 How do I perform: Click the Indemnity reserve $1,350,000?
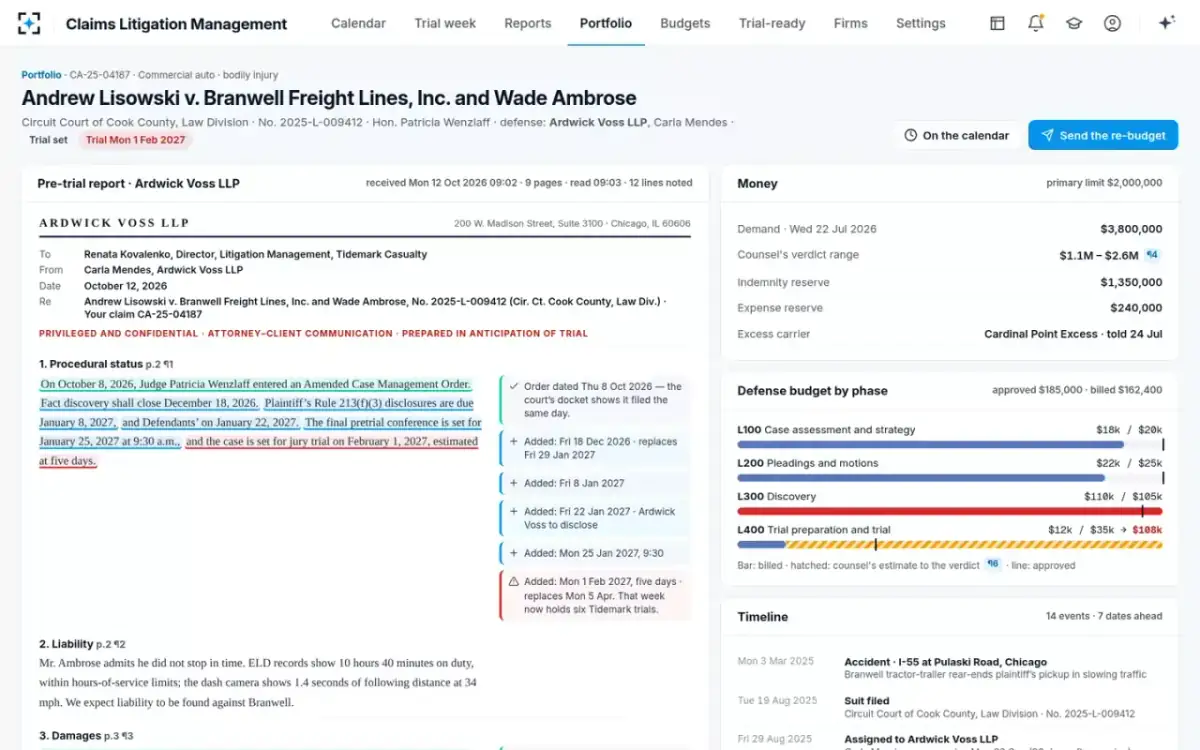[x=1131, y=282]
